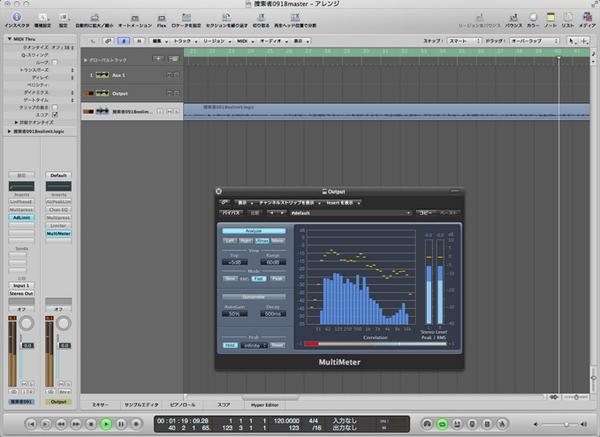This screenshot has height=437, width=600.
Task: Select the Mono analyzer channel button
Action: coord(278,241)
